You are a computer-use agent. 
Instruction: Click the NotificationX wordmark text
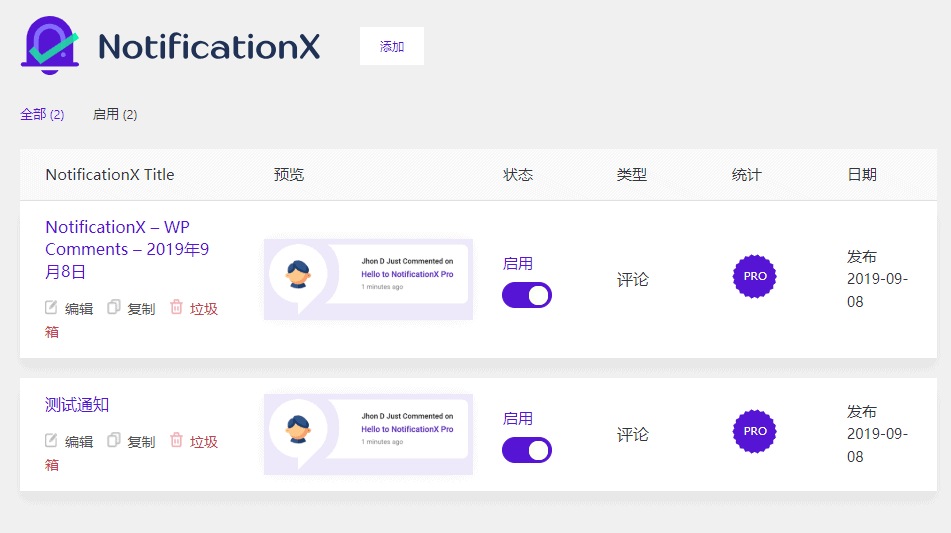pos(209,46)
